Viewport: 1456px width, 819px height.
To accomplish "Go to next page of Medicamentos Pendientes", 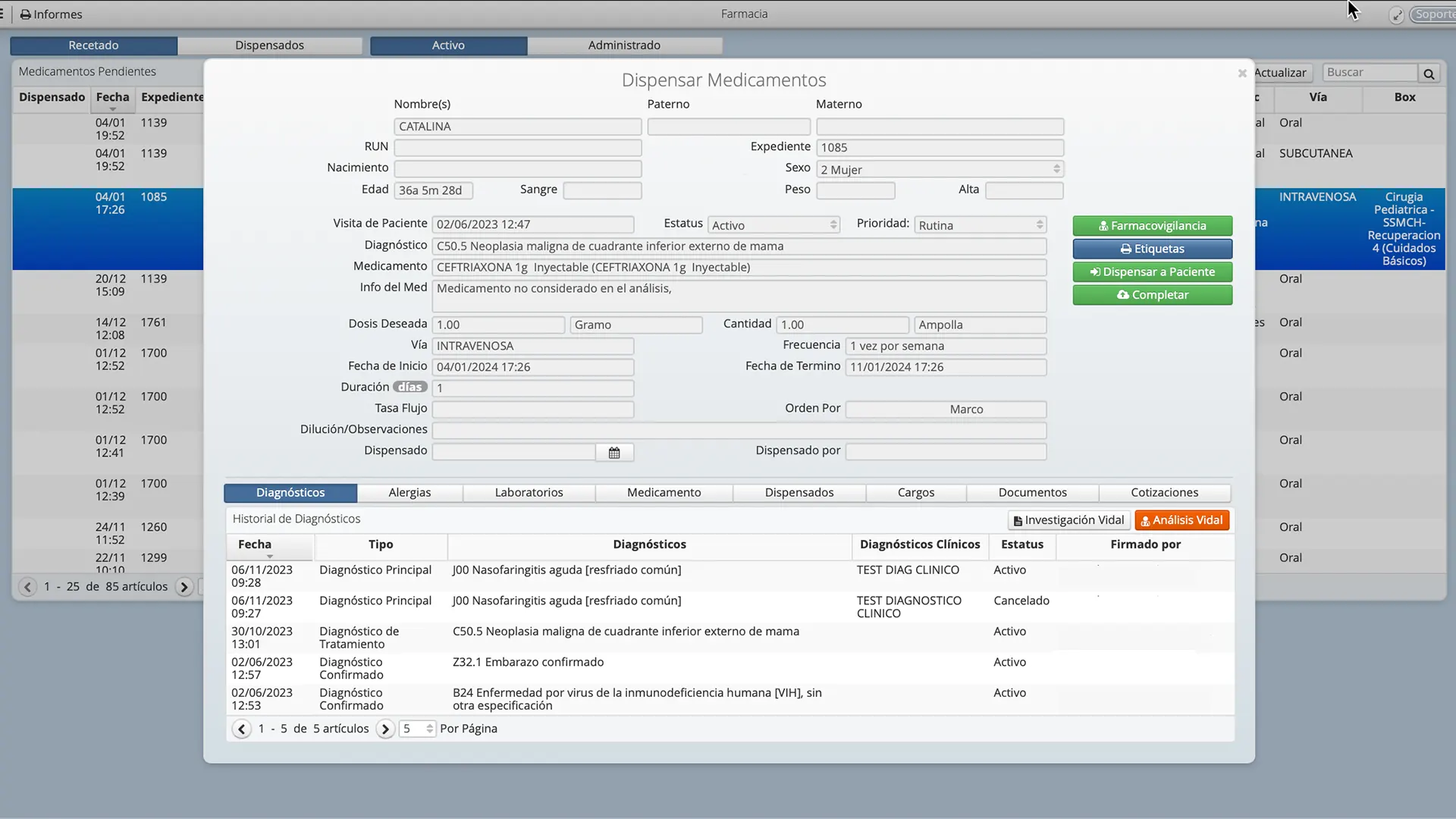I will [184, 587].
